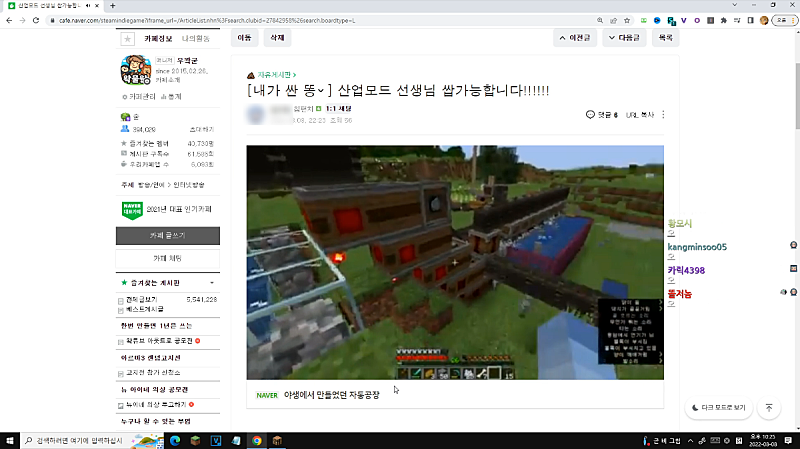Enable dark mode 다크 모드로 보기

click(x=718, y=408)
